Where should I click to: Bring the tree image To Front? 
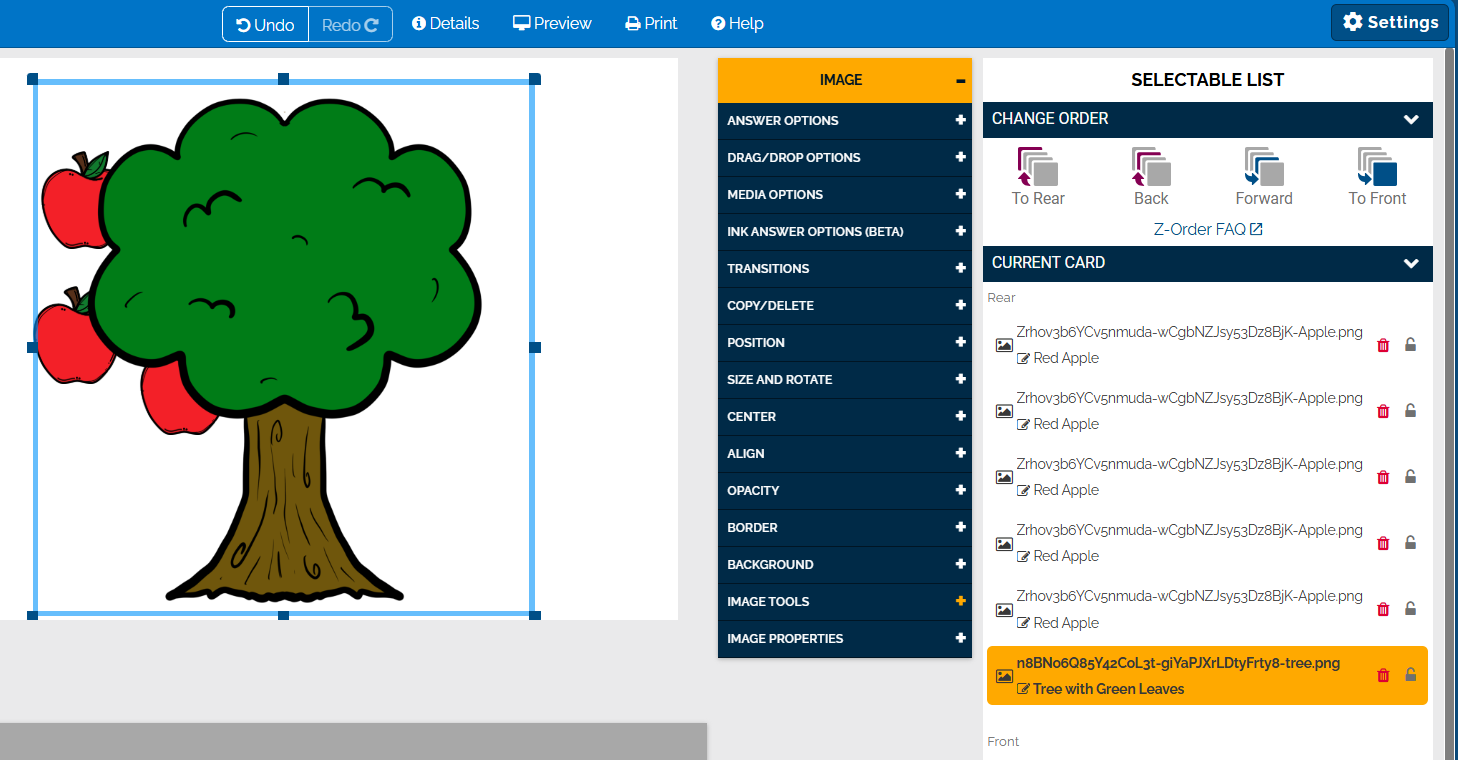(1376, 170)
